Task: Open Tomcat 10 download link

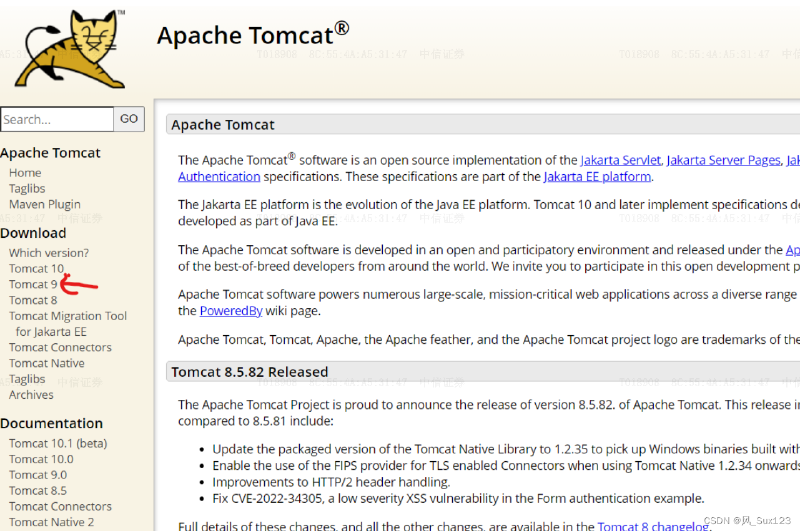Action: click(x=36, y=269)
